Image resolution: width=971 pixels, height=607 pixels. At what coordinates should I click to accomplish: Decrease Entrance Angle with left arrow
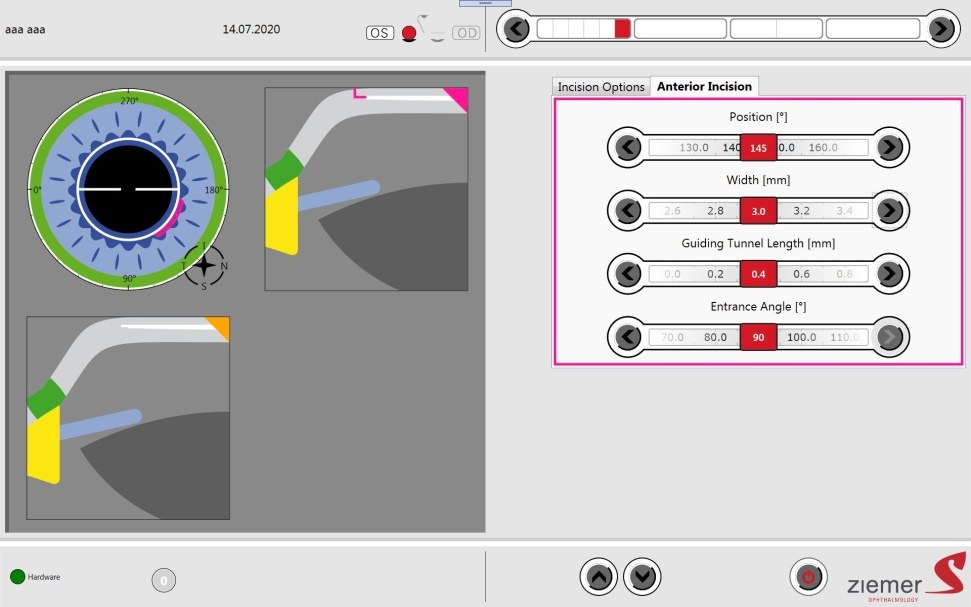[x=628, y=337]
